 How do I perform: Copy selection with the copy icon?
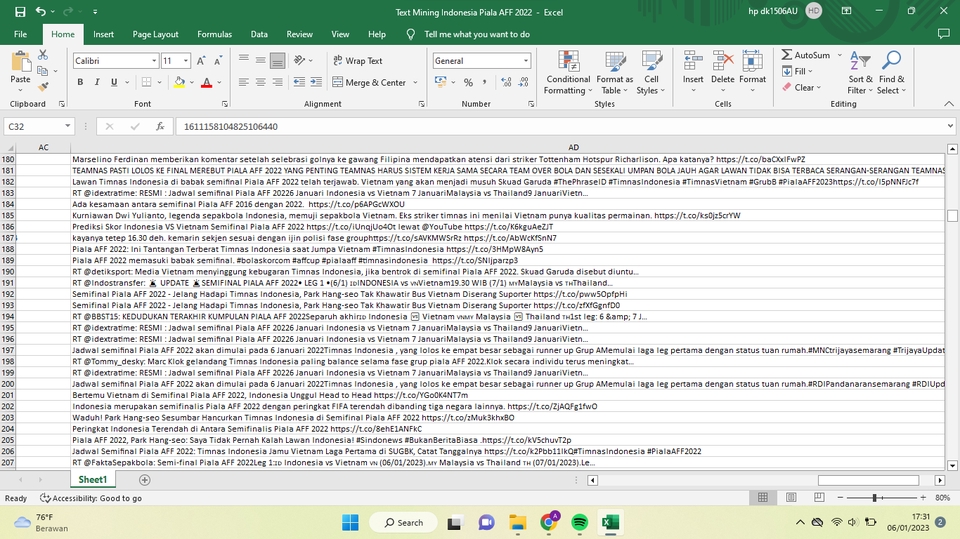click(42, 71)
